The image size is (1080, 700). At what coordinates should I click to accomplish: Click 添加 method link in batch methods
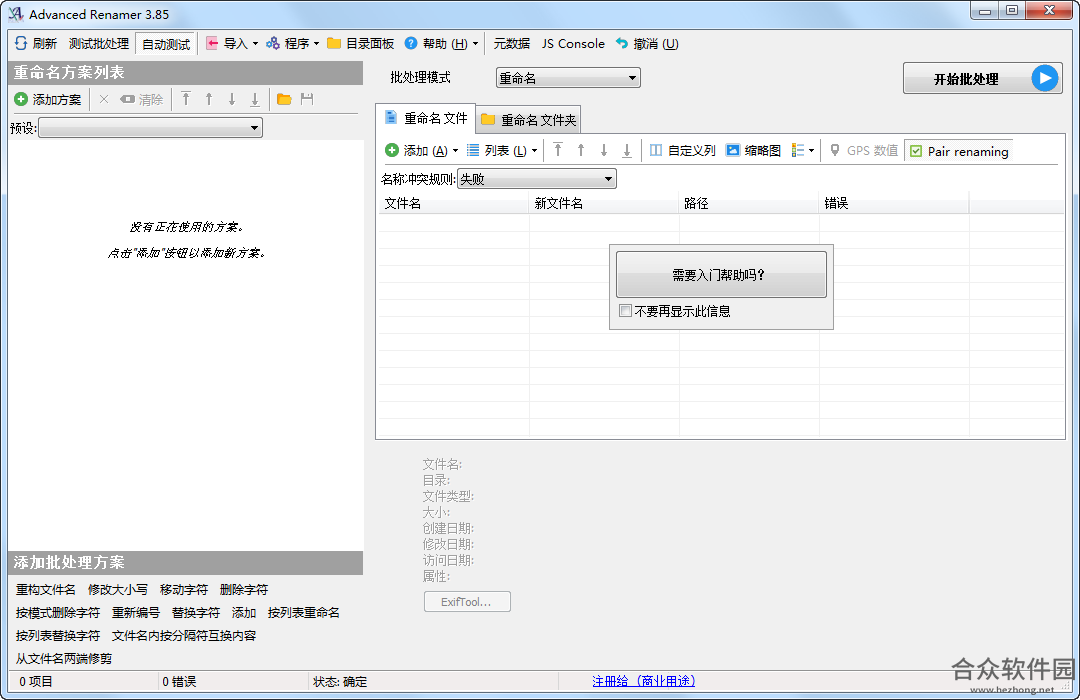coord(244,612)
